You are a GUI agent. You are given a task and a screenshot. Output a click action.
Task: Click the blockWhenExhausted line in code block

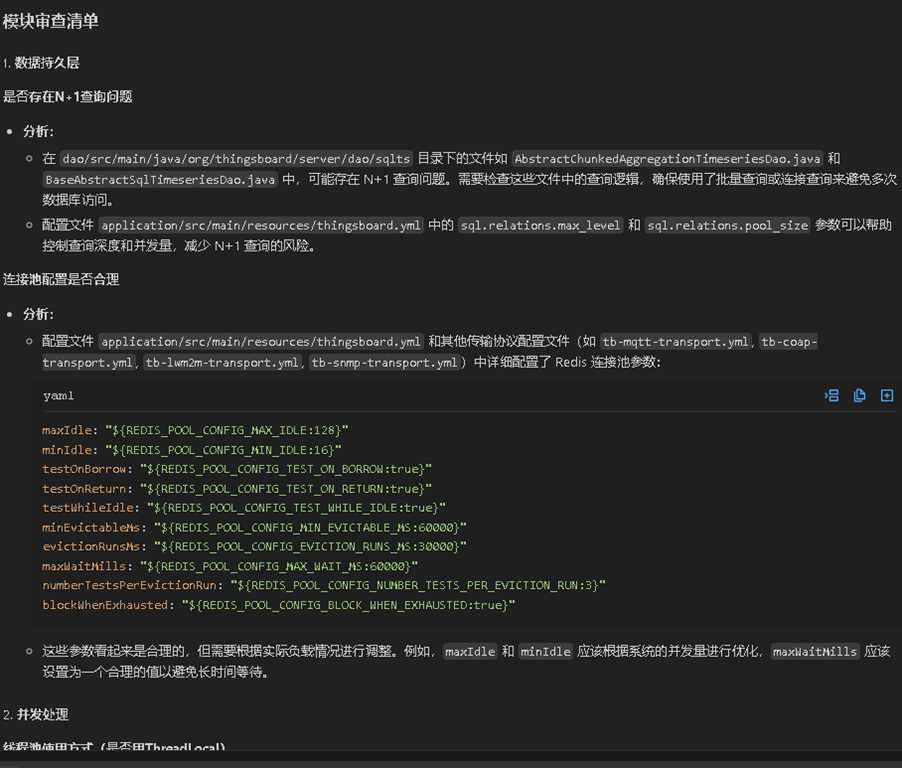tap(278, 605)
